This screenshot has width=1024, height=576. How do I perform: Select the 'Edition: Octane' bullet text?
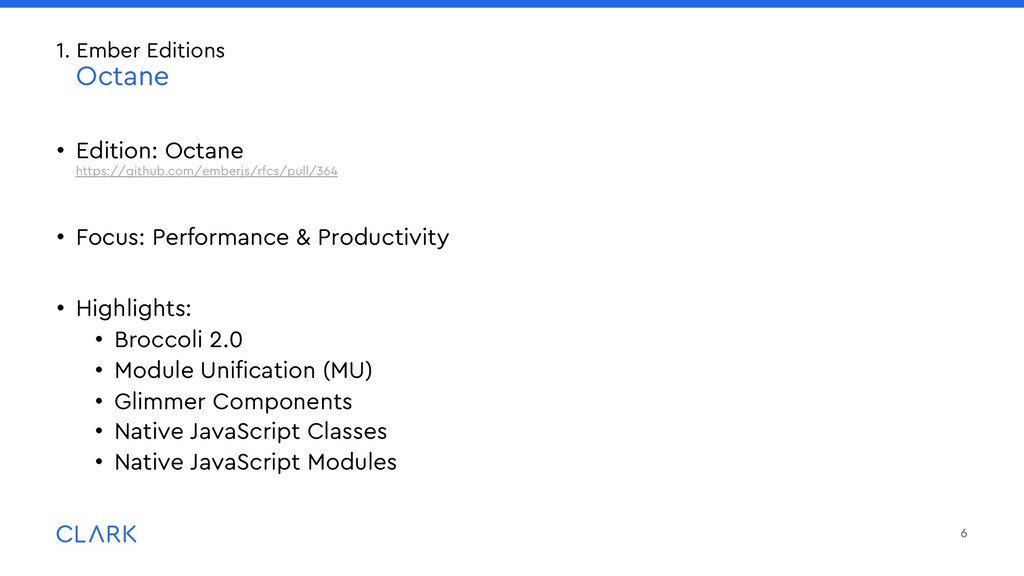coord(159,151)
